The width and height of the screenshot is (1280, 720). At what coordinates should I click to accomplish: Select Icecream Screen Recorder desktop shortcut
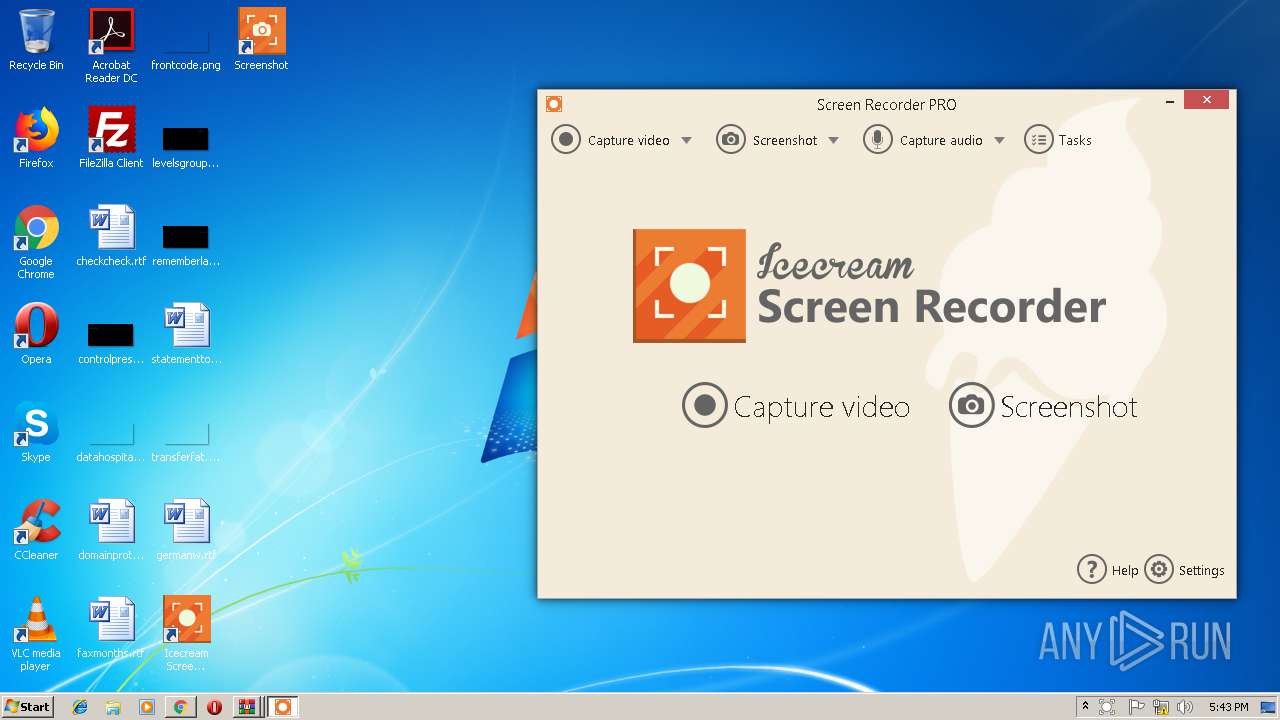(x=186, y=634)
